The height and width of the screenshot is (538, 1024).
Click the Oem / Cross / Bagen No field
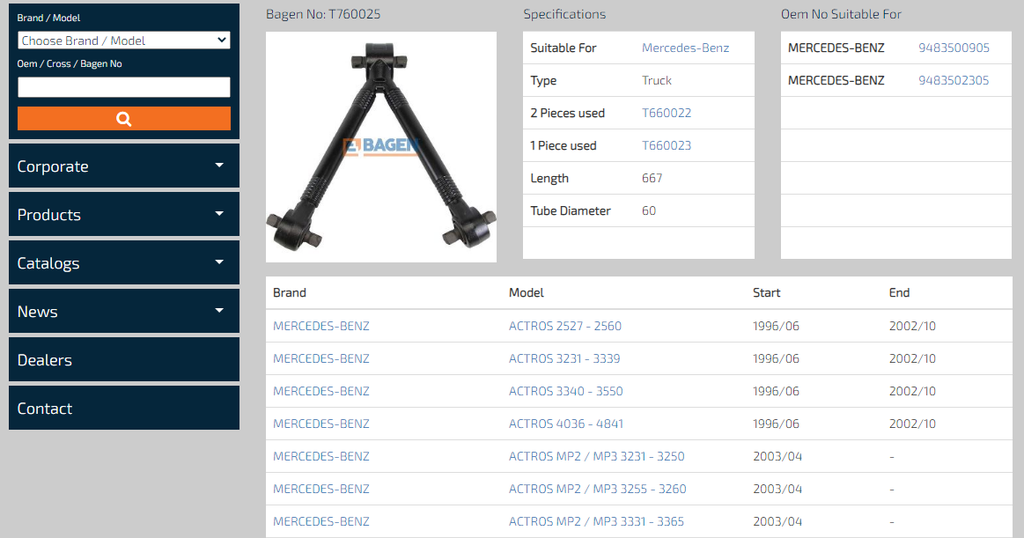click(x=124, y=87)
